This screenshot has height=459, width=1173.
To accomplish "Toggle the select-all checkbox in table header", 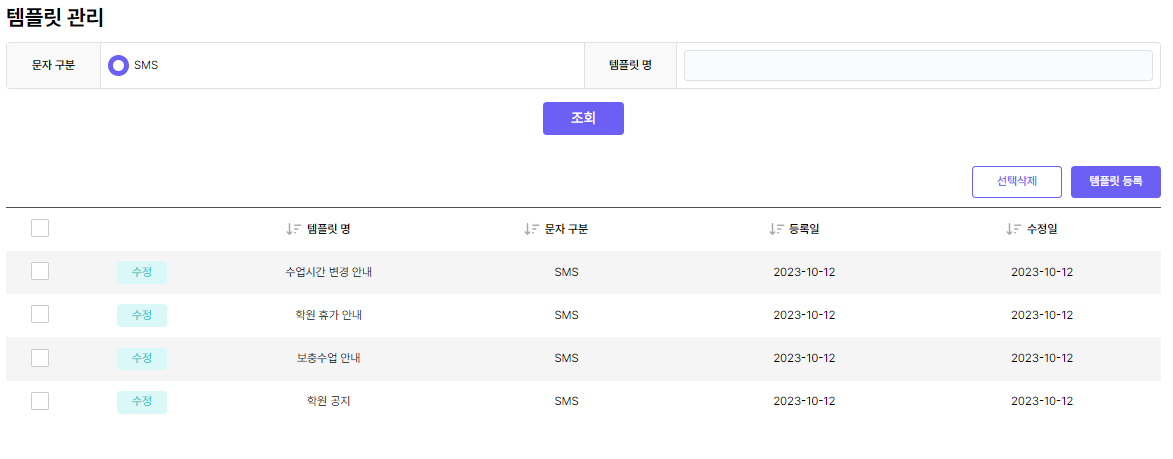I will click(40, 228).
